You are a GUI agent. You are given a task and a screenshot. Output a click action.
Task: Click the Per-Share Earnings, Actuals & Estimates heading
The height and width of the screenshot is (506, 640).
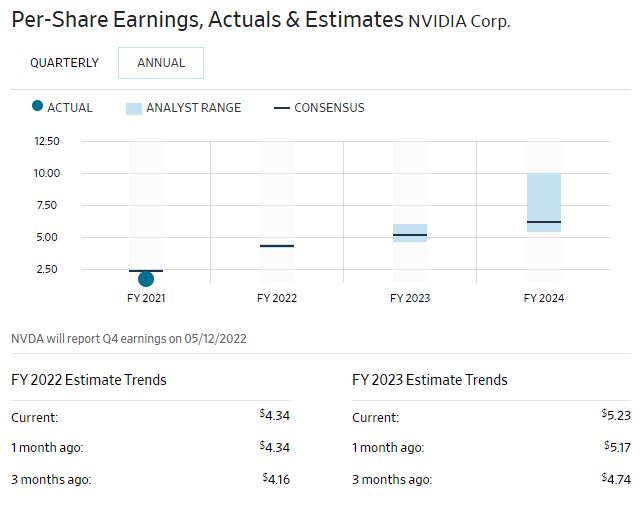207,20
